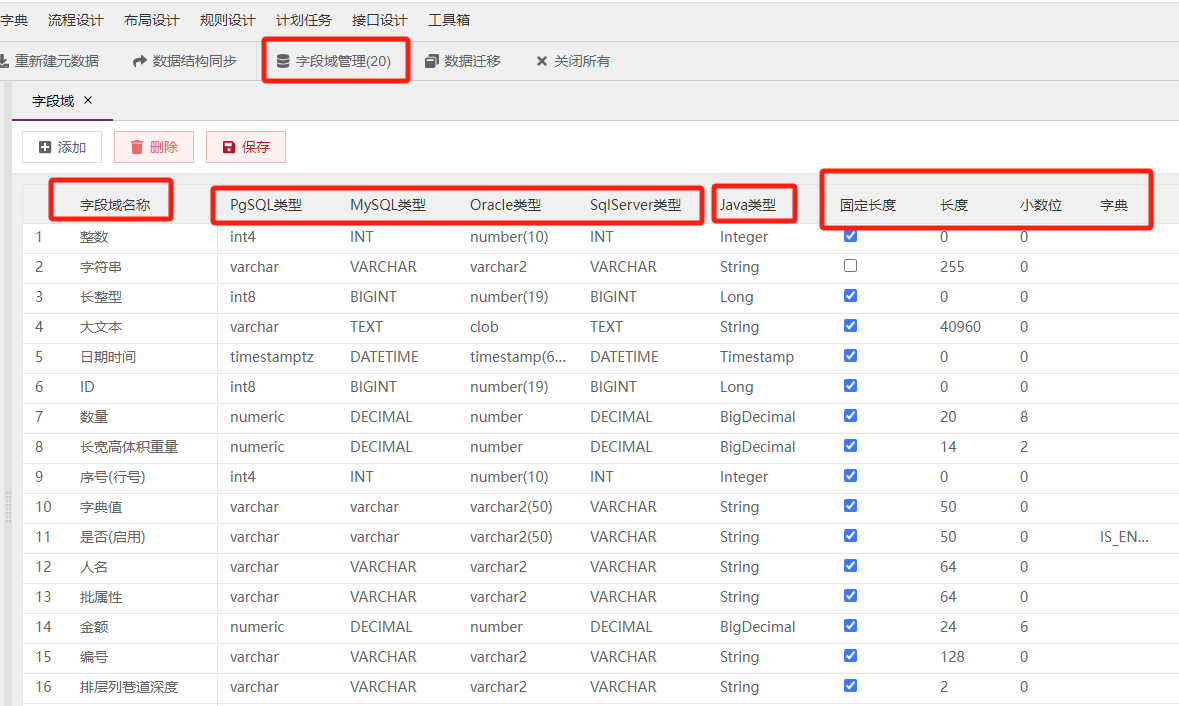Viewport: 1179px width, 706px height.
Task: Click the 删除 button
Action: (x=153, y=147)
